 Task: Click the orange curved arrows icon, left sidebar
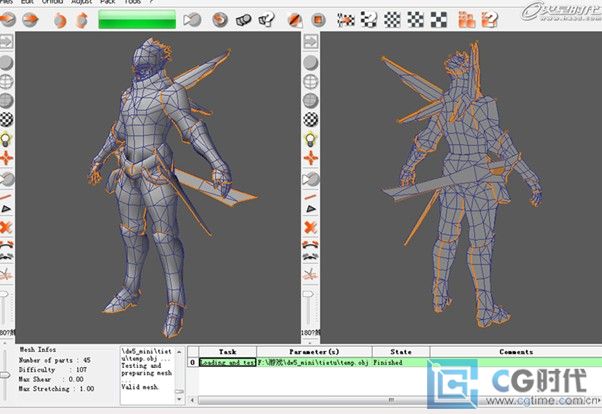pos(7,245)
